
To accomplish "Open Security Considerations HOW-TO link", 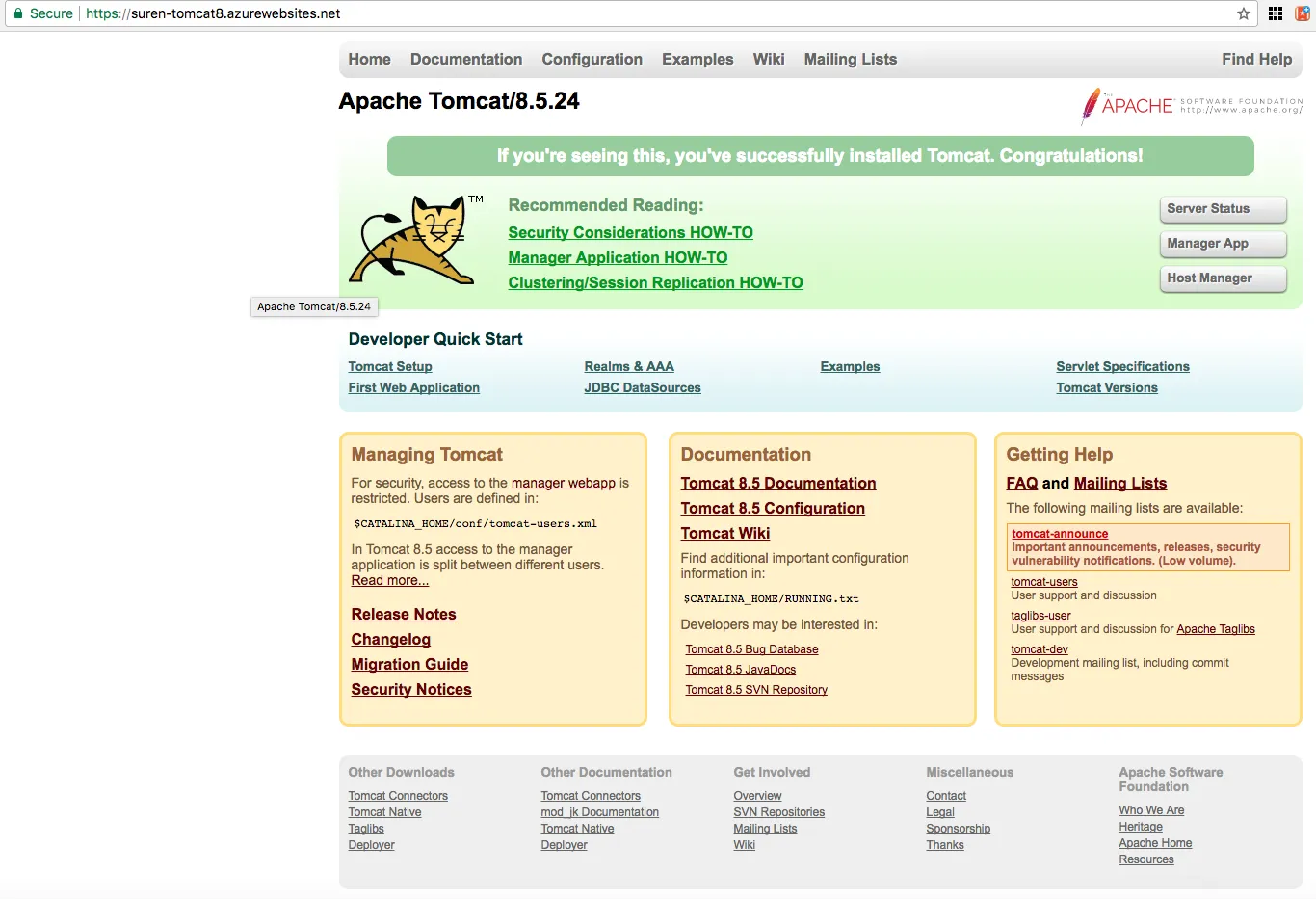I will (631, 232).
